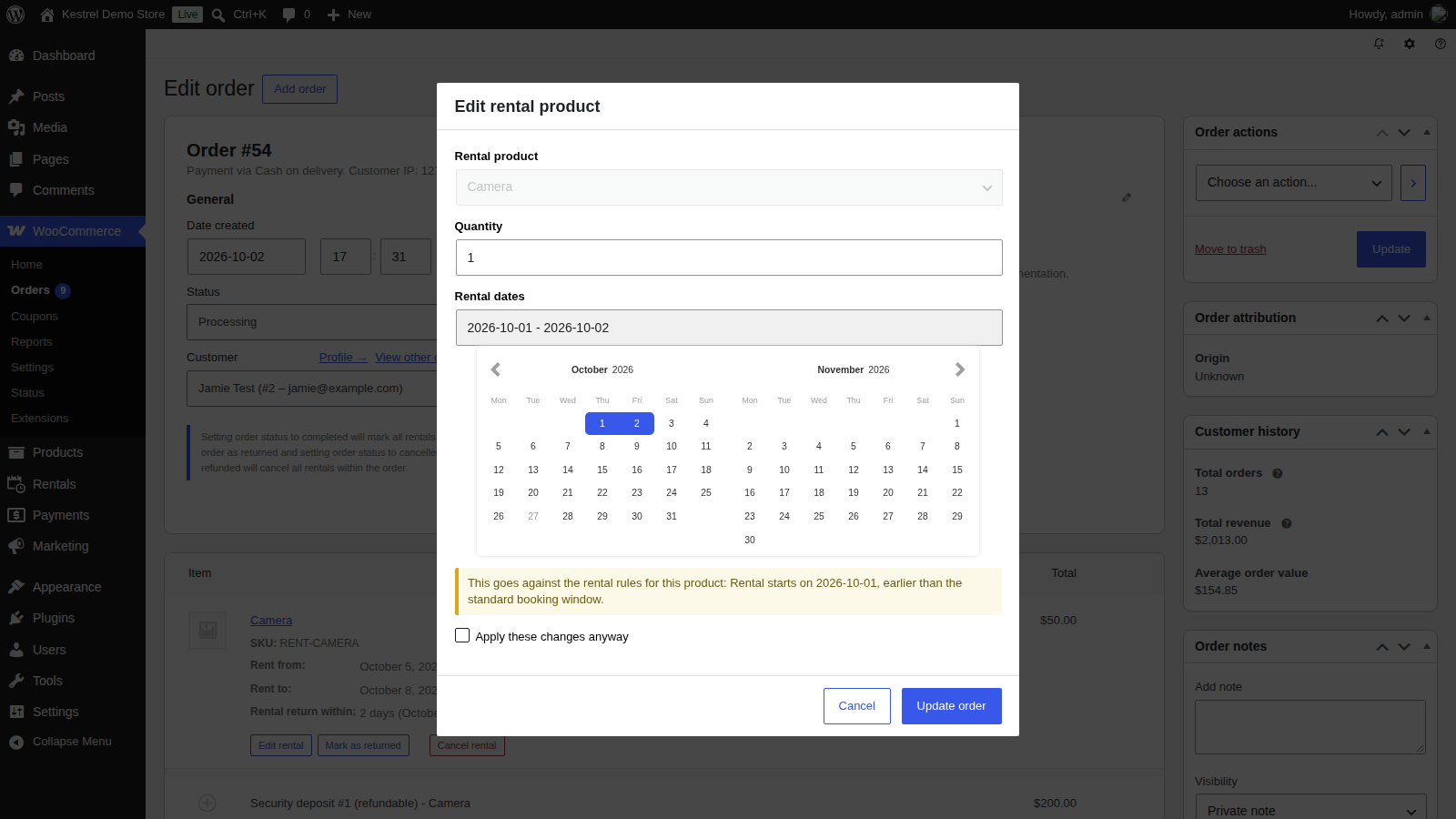Click the Update order button

[x=951, y=706]
